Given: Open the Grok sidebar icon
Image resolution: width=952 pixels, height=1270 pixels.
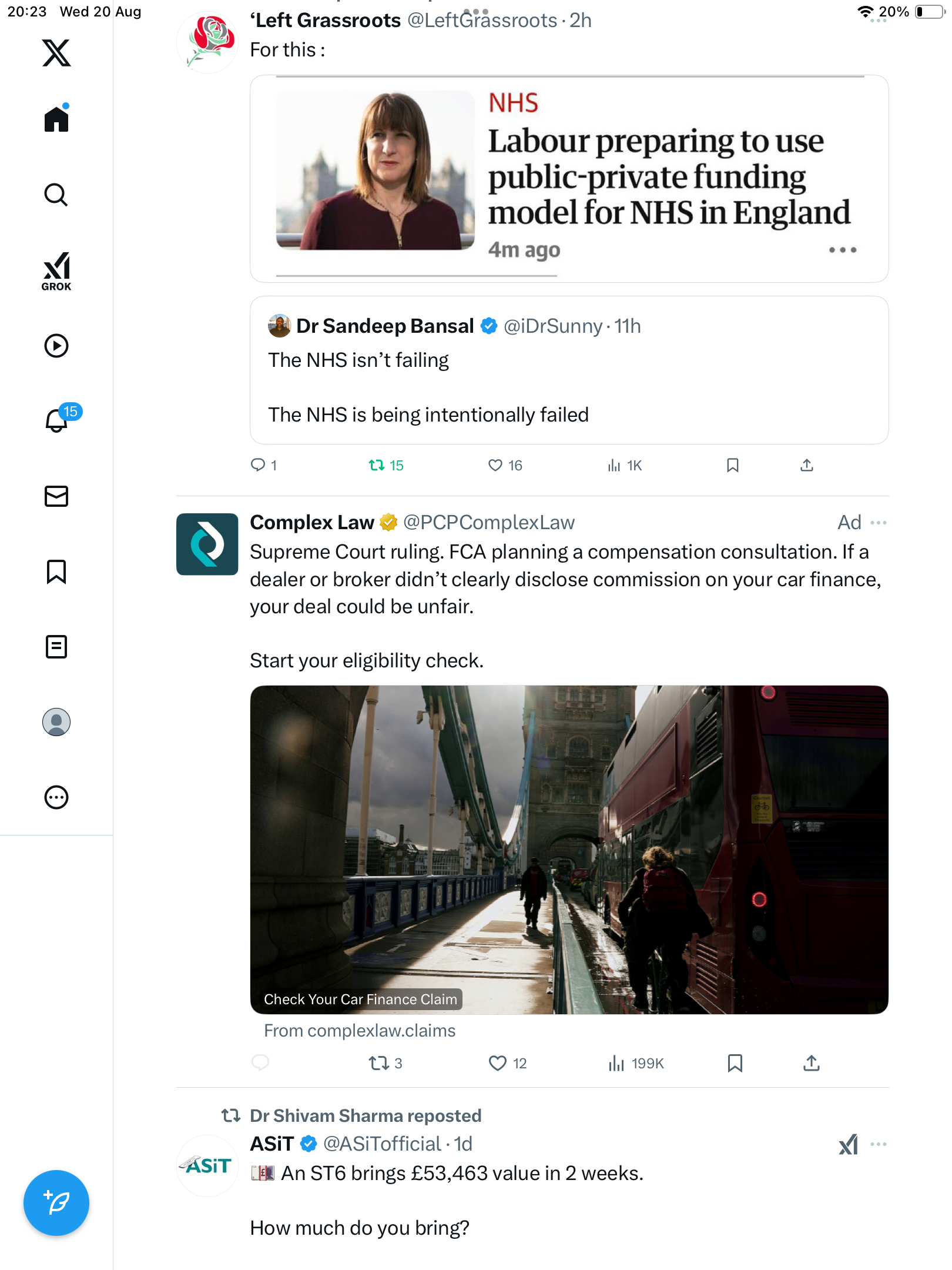Looking at the screenshot, I should pos(56,272).
